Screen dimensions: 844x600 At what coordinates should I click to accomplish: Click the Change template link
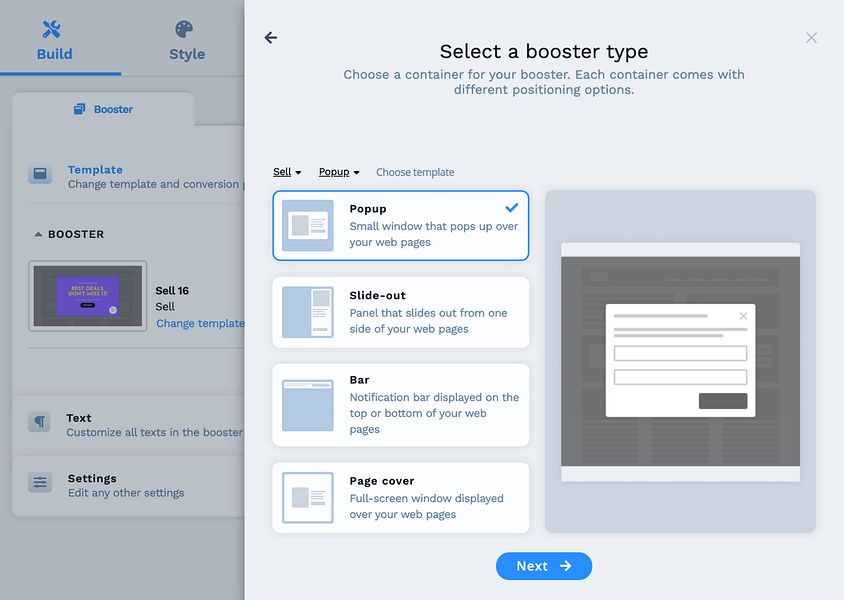[x=200, y=323]
